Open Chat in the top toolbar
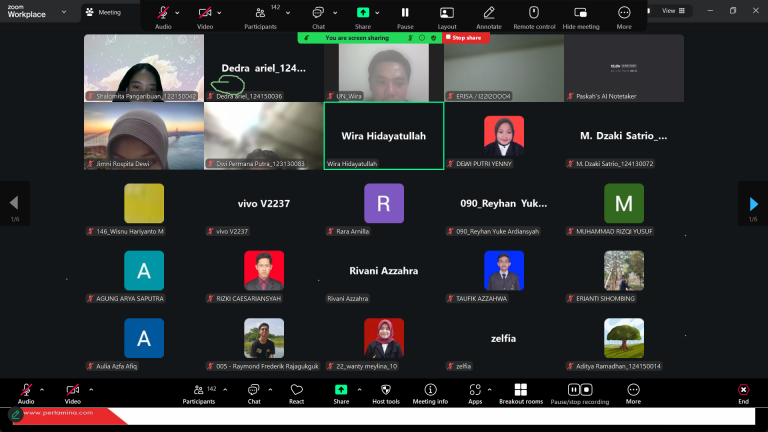Screen dimensions: 768x432 (318, 13)
